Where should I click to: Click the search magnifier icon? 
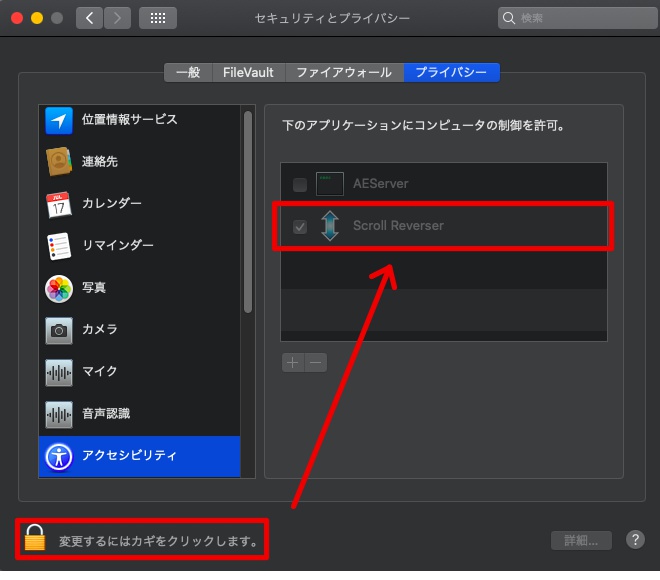coord(508,18)
